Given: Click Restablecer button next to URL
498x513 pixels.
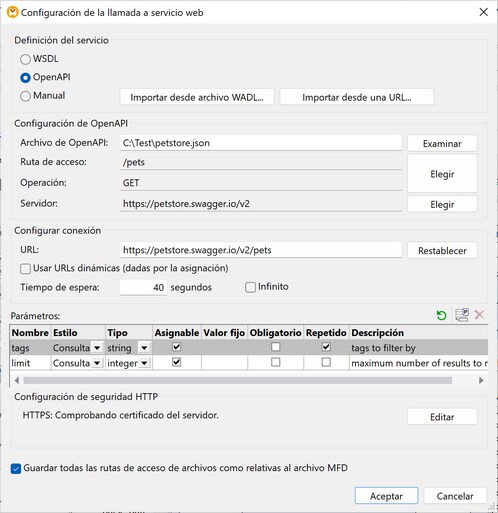Looking at the screenshot, I should [x=442, y=251].
